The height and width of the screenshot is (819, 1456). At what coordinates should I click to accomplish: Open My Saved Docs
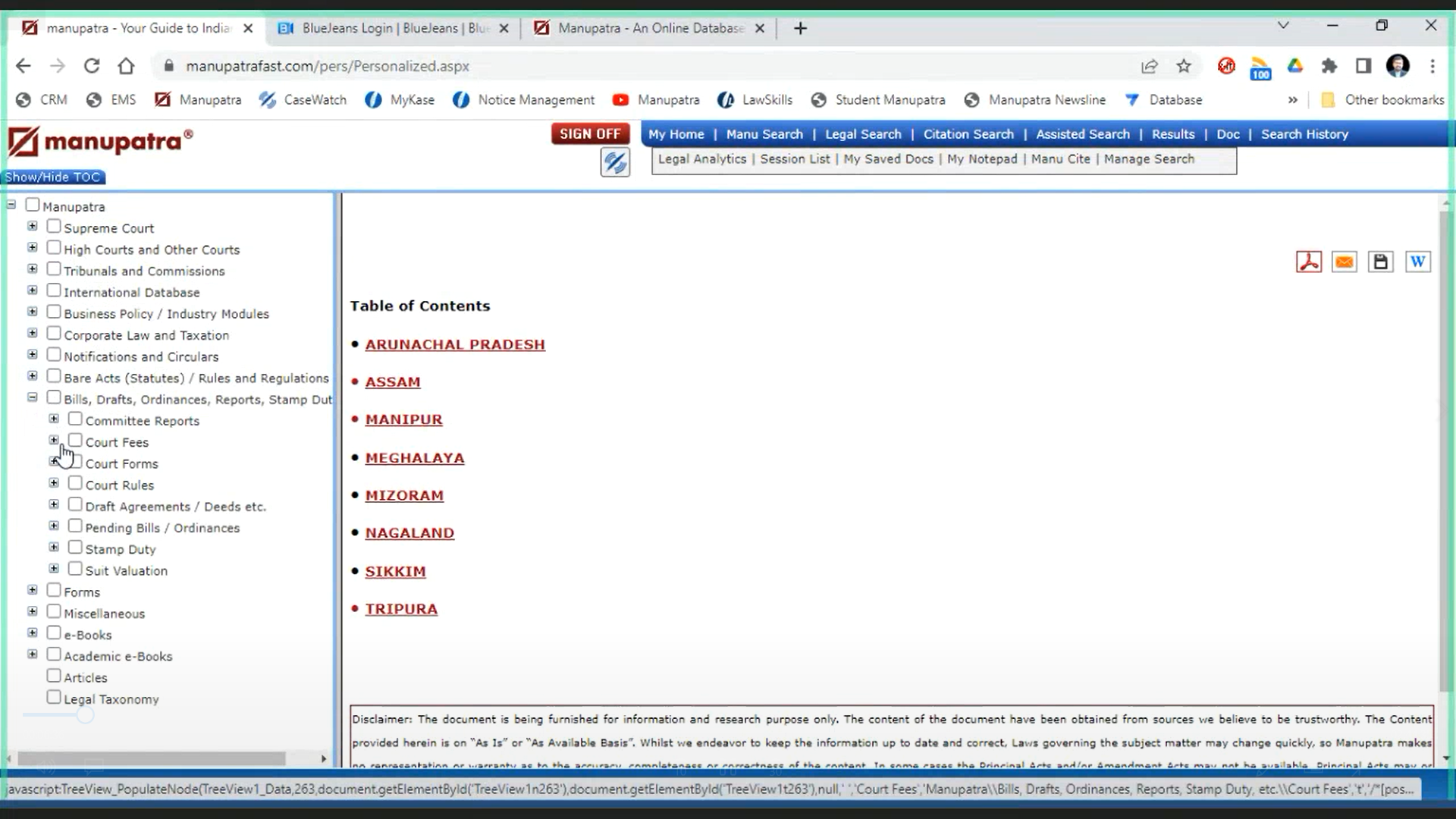tap(888, 159)
